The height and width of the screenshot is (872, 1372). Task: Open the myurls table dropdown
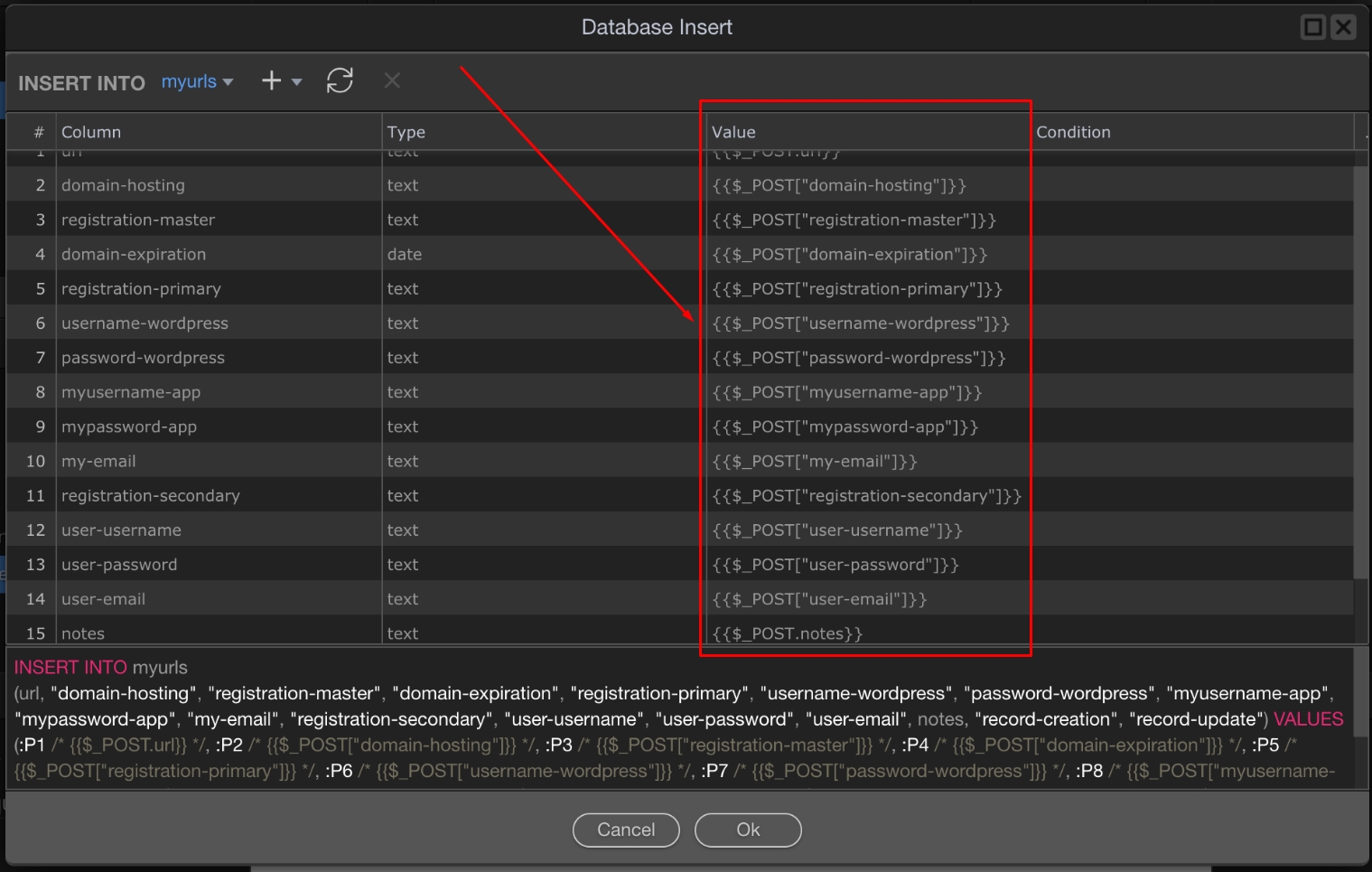(197, 82)
